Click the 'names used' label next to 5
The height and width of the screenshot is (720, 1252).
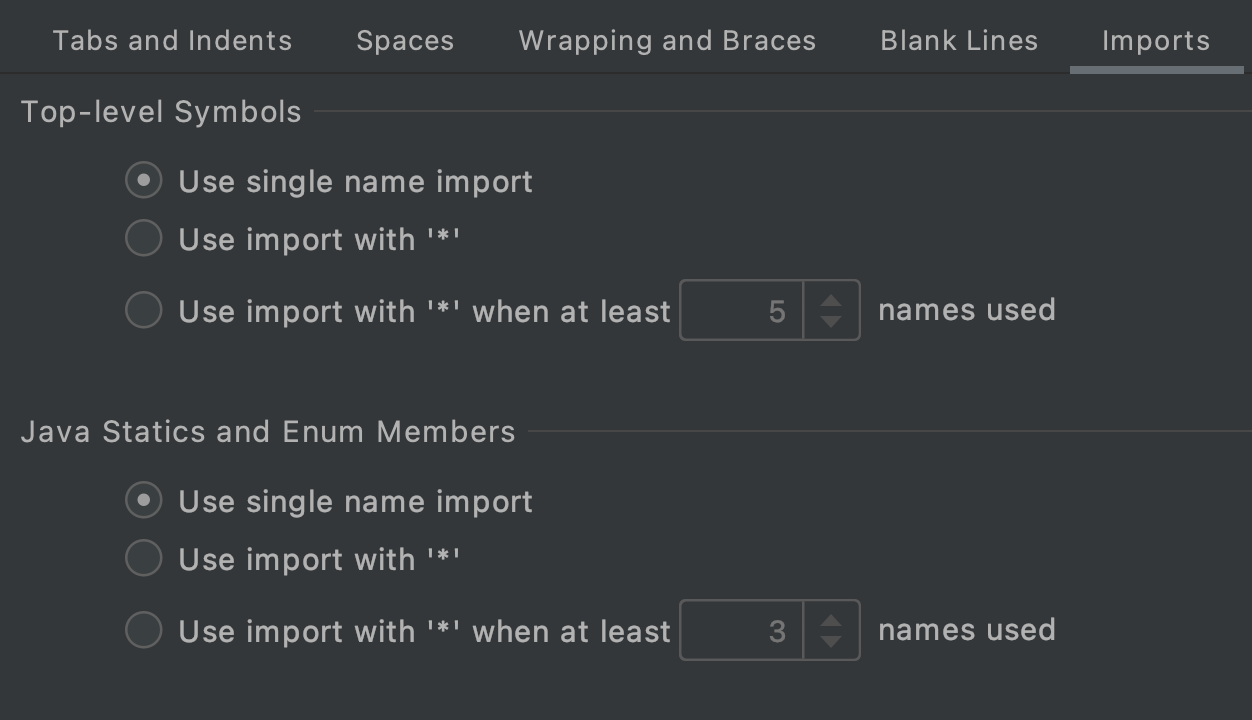(966, 310)
